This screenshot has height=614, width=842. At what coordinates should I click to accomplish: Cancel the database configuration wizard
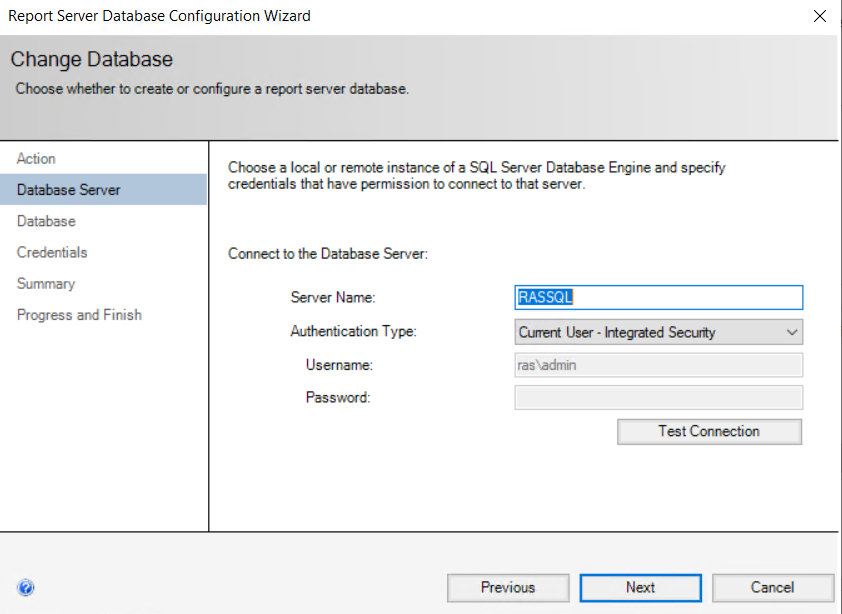click(x=772, y=588)
